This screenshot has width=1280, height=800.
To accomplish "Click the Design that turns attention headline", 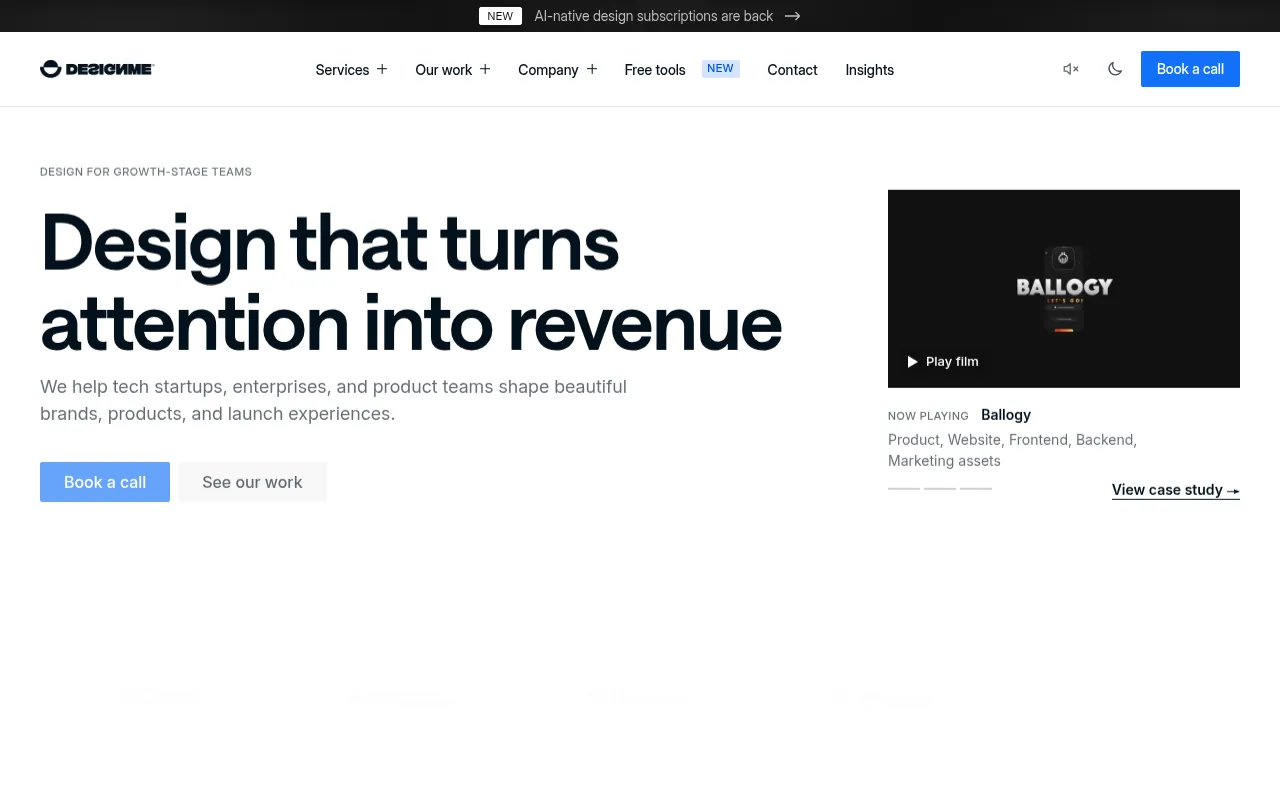I will (411, 282).
